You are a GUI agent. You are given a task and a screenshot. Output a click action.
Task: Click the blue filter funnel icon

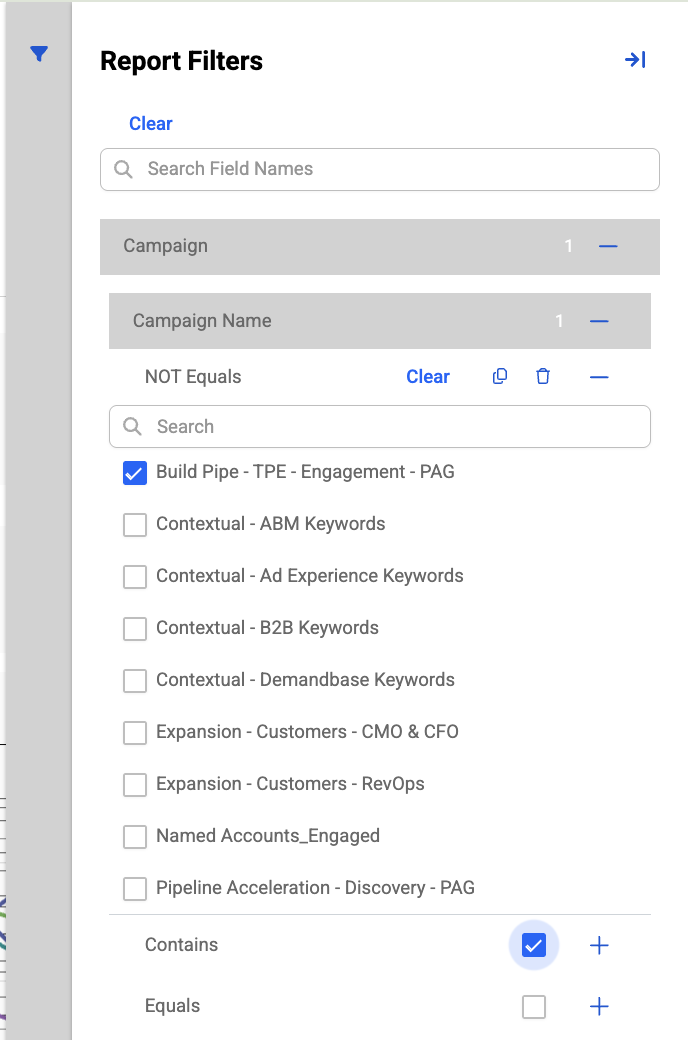(x=39, y=54)
